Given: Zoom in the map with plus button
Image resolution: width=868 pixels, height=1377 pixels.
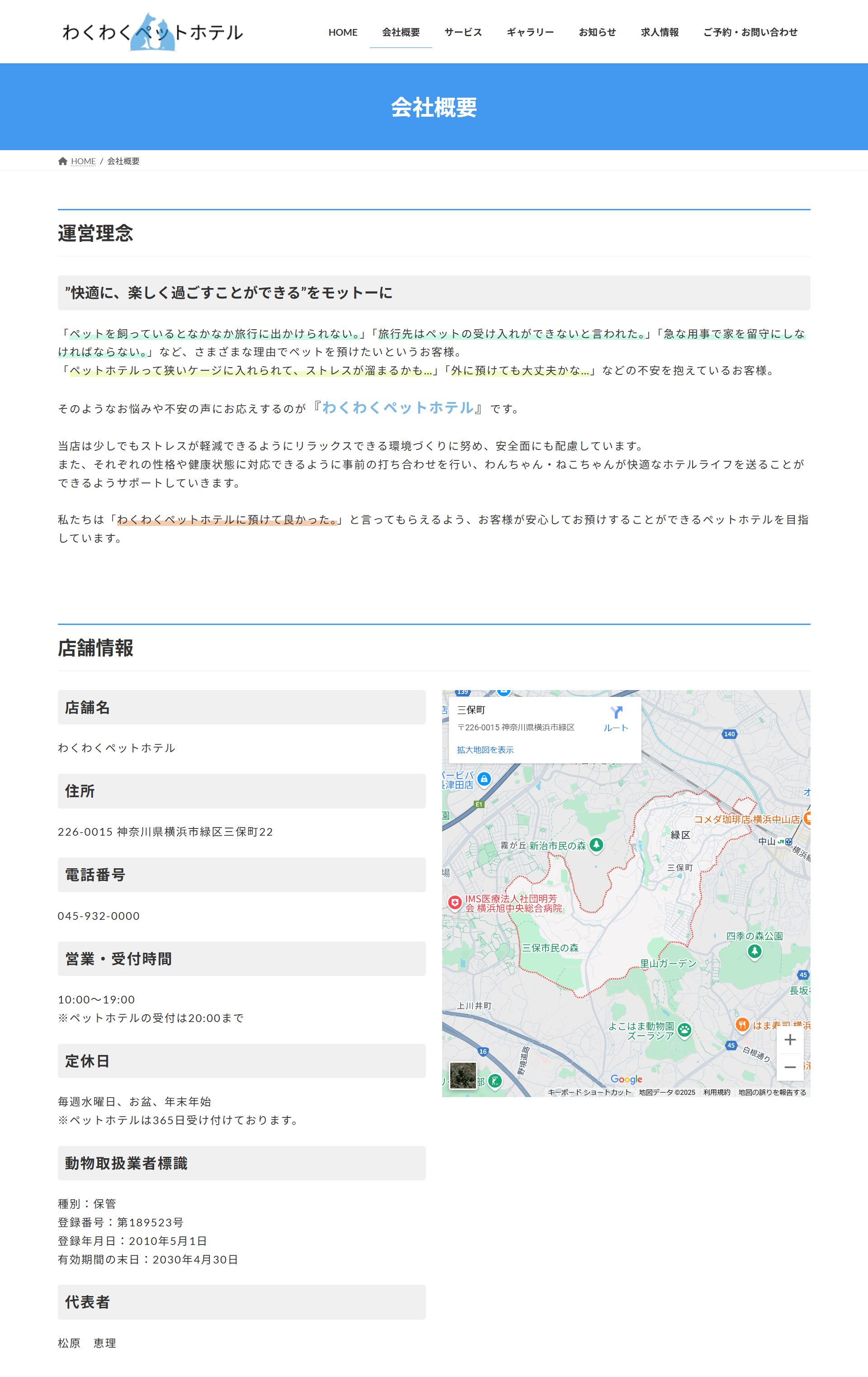Looking at the screenshot, I should pyautogui.click(x=790, y=1040).
